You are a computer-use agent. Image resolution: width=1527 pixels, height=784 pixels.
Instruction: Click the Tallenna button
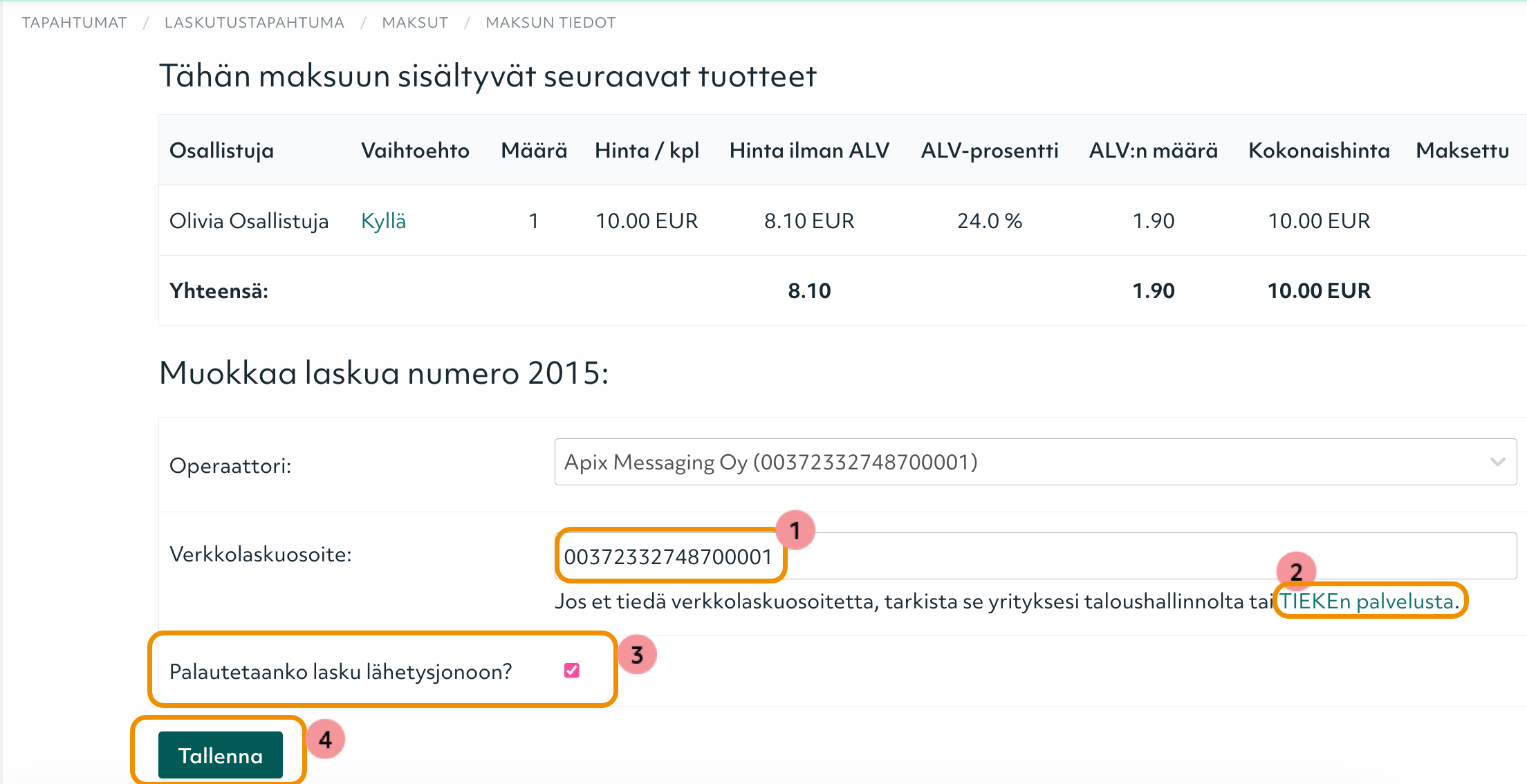[221, 755]
